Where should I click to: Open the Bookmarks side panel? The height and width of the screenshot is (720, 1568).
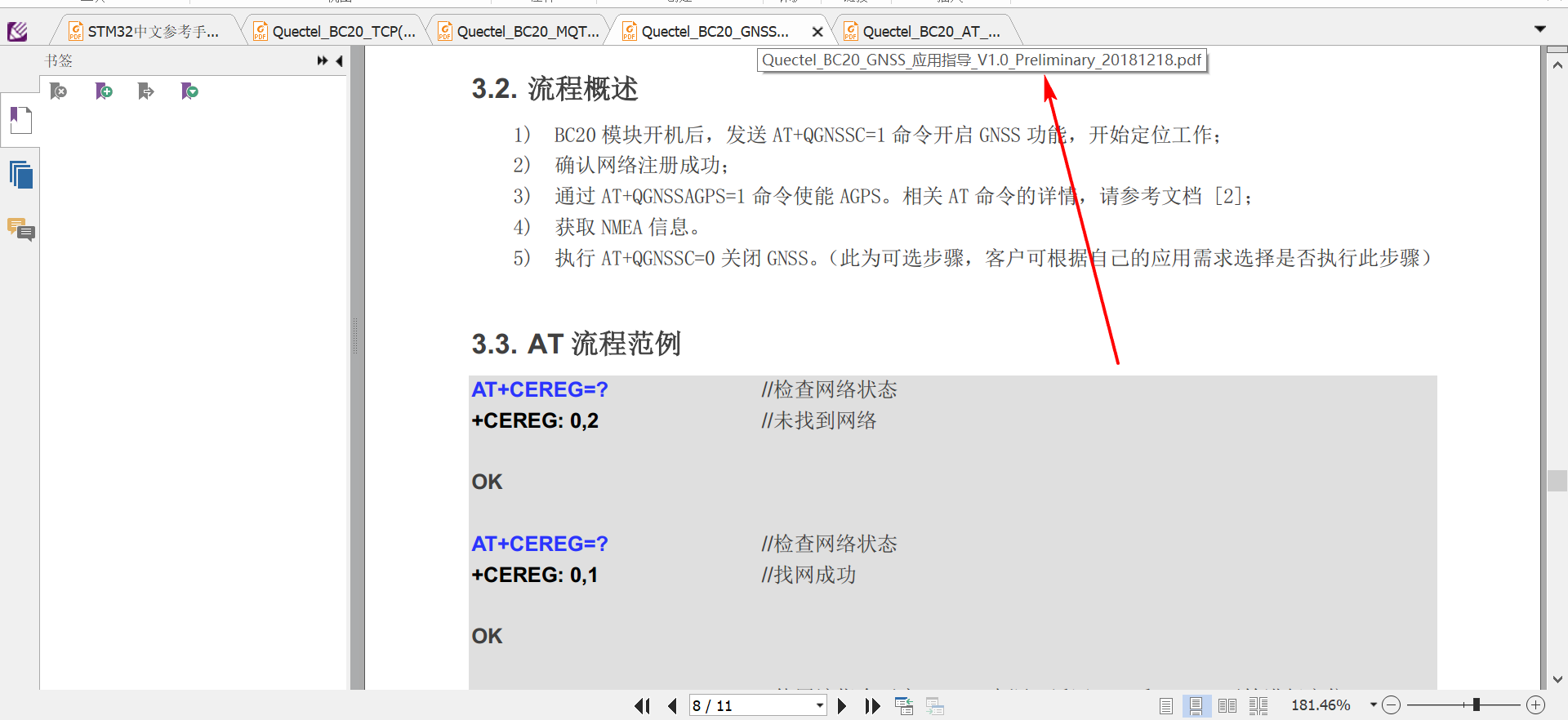[x=20, y=121]
